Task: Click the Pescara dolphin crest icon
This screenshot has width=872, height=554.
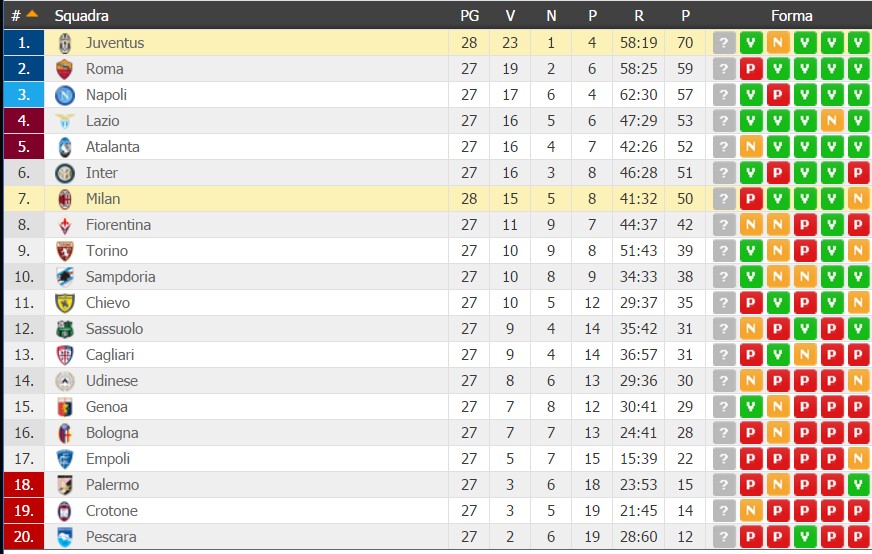Action: pos(65,537)
